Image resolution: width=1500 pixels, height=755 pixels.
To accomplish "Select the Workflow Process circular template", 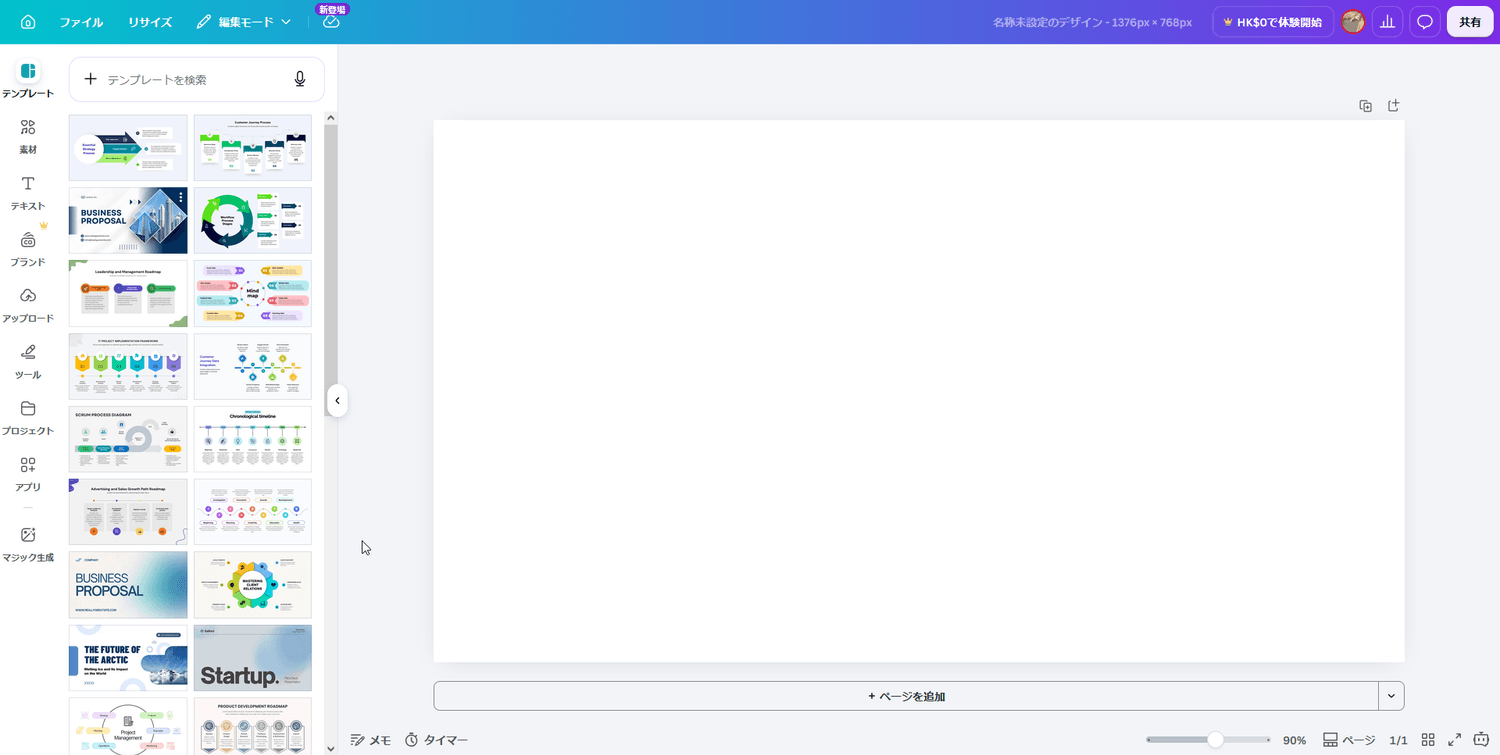I will click(252, 220).
